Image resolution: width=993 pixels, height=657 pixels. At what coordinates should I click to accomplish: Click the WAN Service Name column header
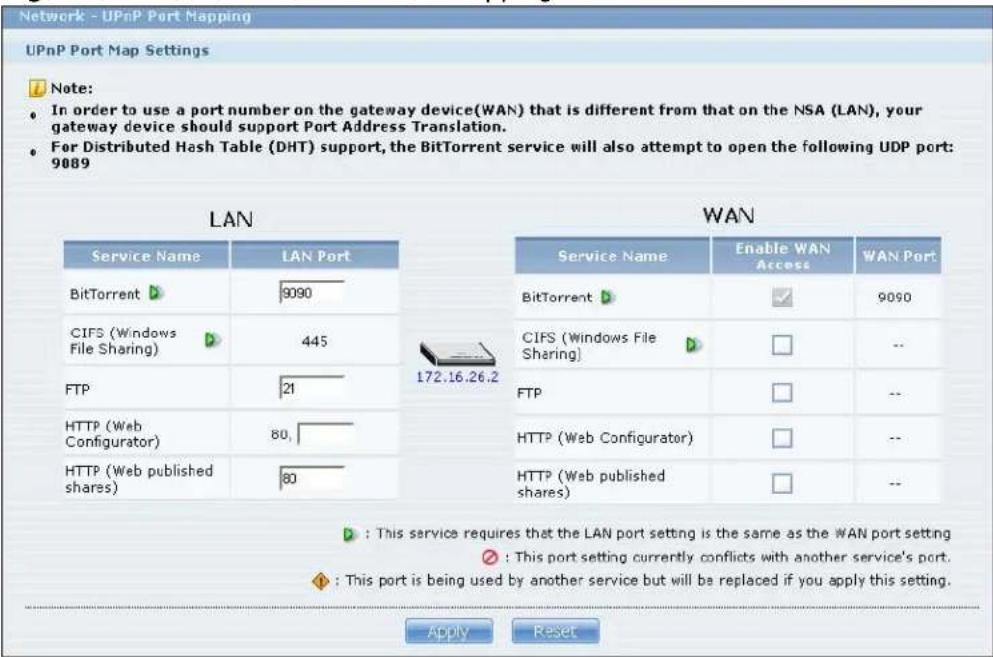(612, 256)
